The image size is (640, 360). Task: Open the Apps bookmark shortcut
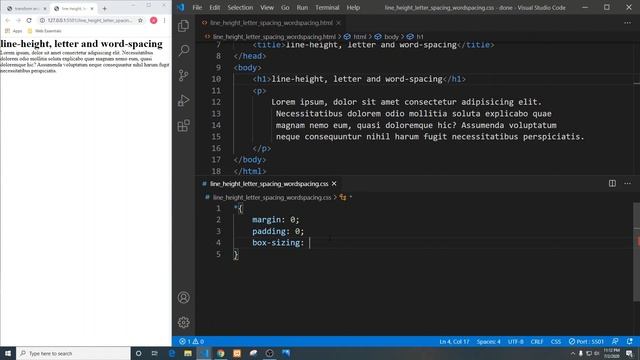[13, 31]
